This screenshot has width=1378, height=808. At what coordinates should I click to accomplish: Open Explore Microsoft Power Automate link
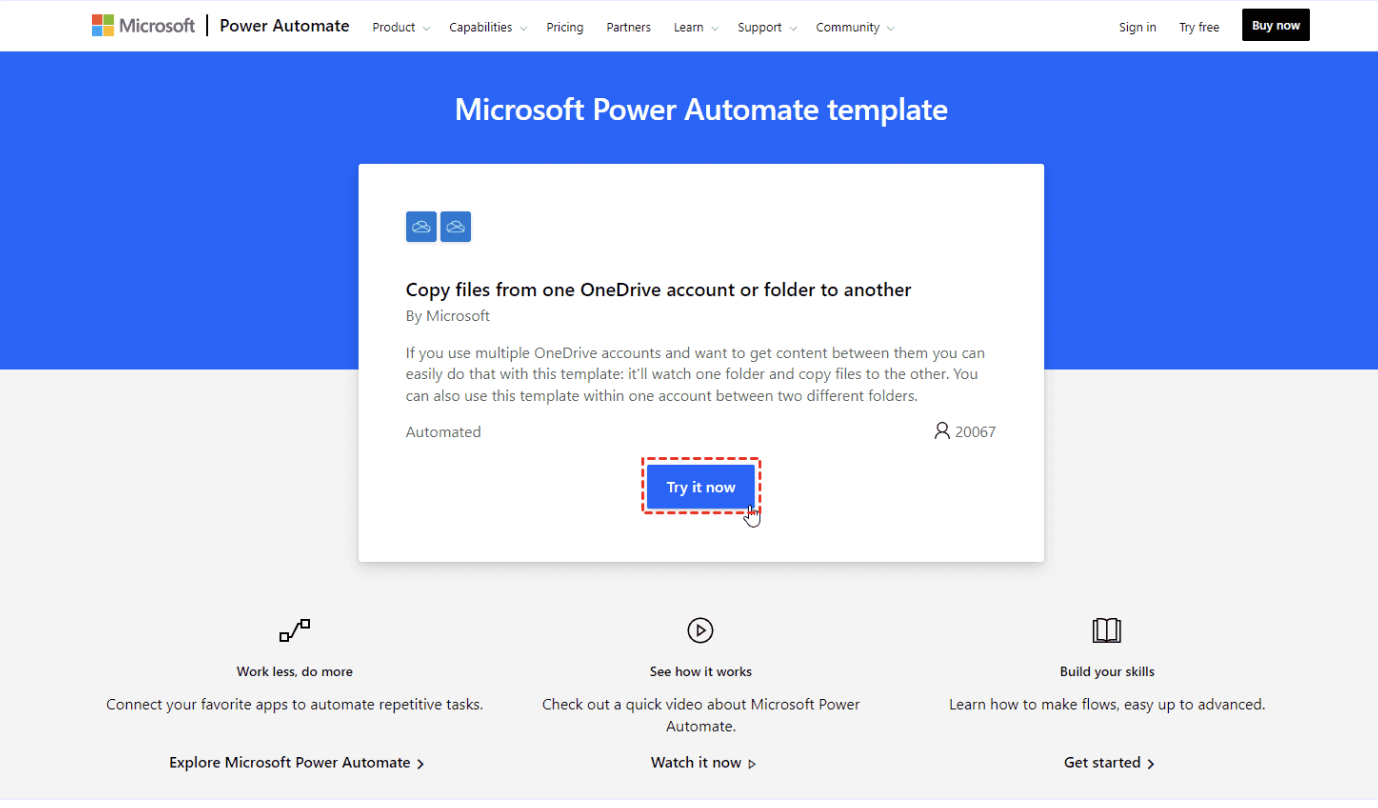[297, 763]
